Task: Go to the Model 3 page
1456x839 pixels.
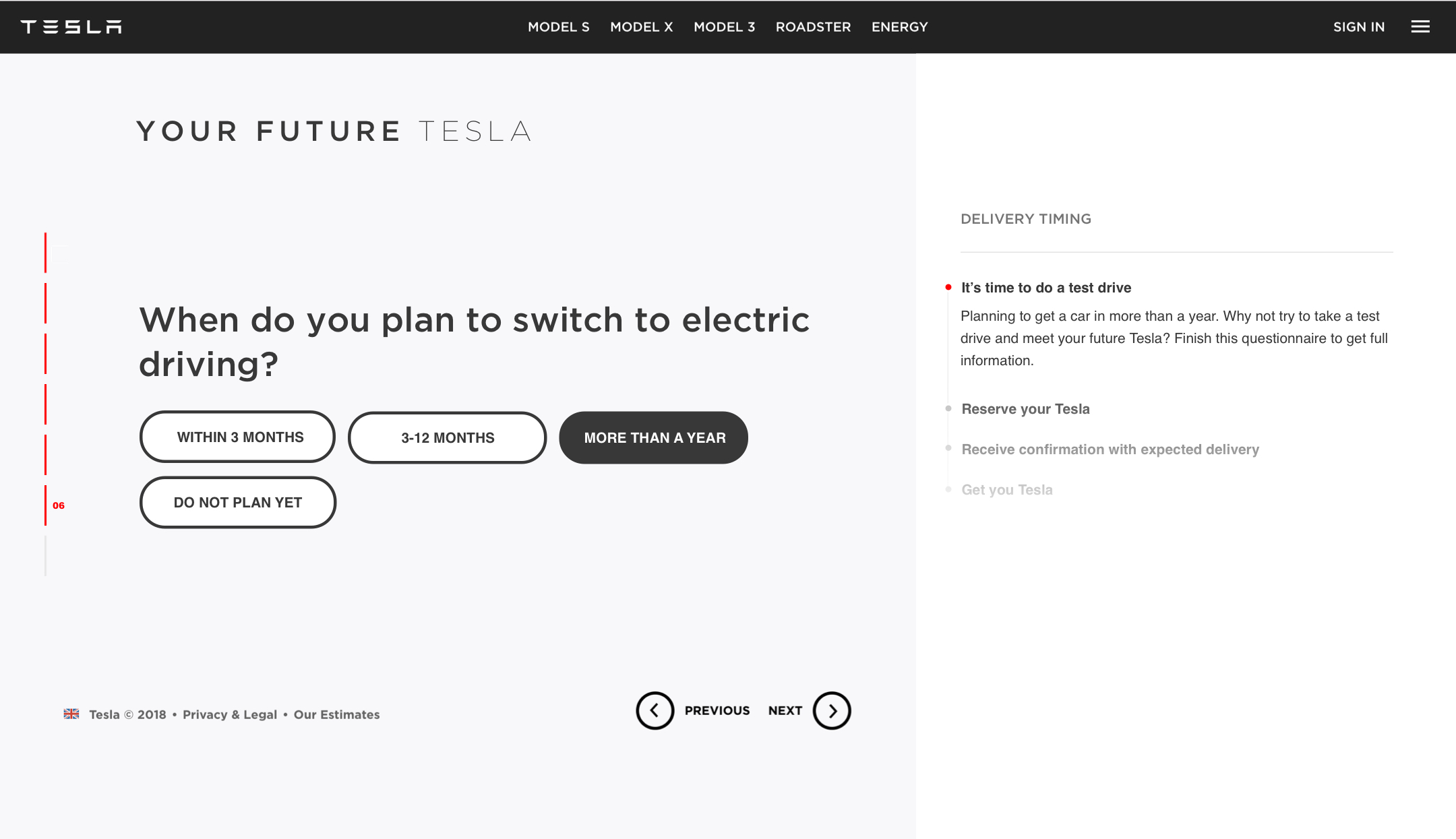Action: pos(724,27)
